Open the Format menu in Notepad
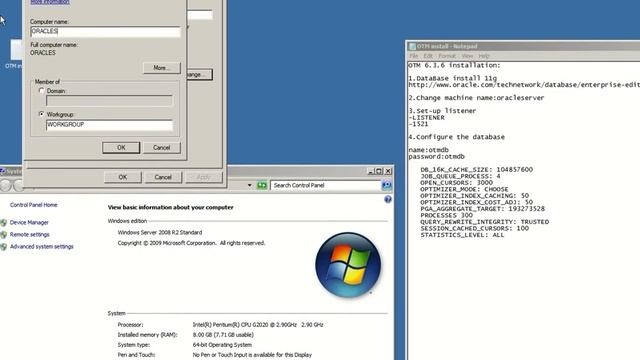The image size is (640, 360). click(447, 56)
